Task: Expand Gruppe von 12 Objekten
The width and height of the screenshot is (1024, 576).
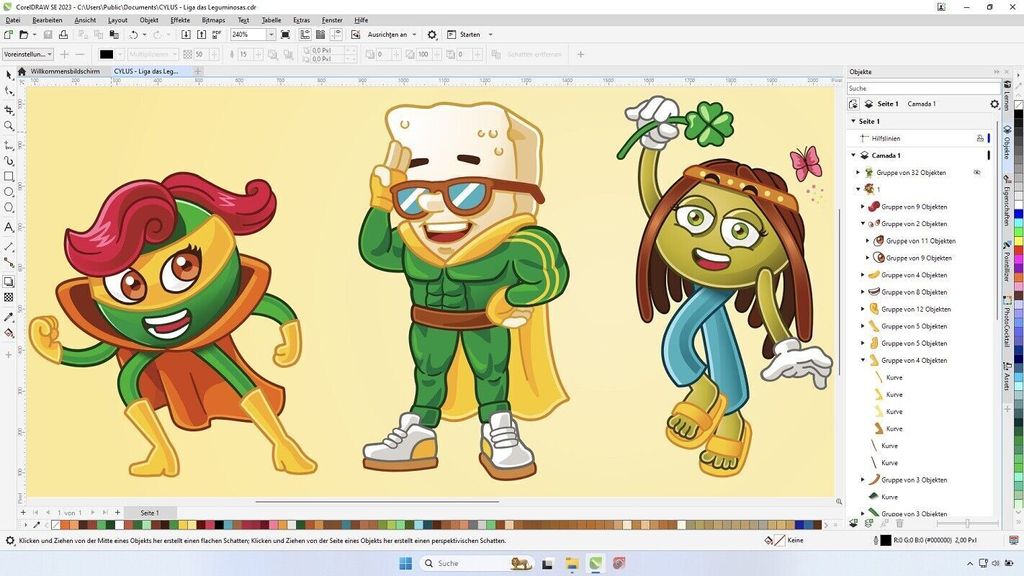Action: pos(863,310)
